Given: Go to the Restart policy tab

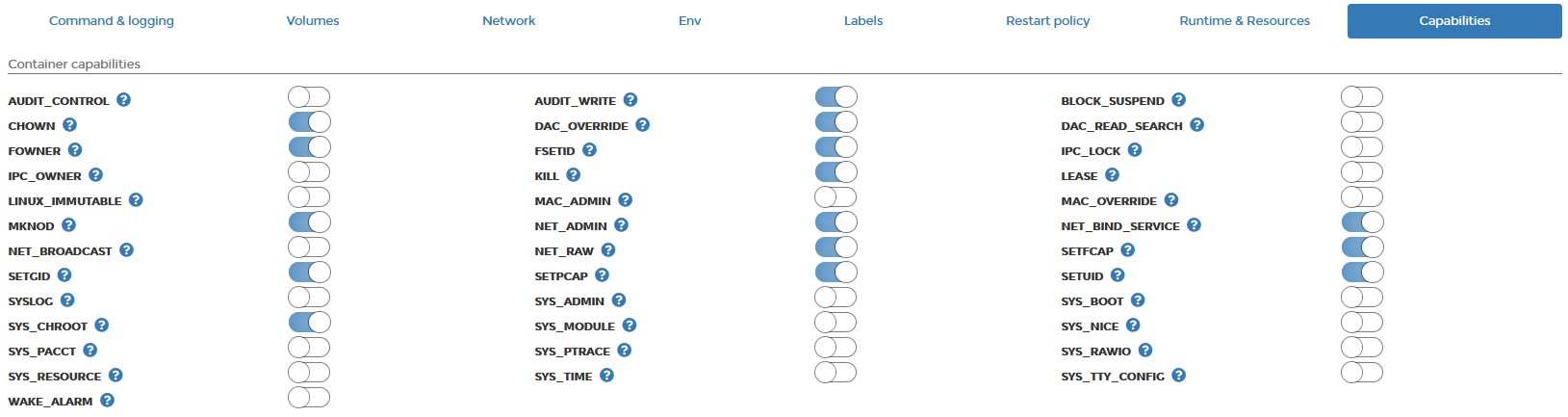Looking at the screenshot, I should click(x=1048, y=21).
